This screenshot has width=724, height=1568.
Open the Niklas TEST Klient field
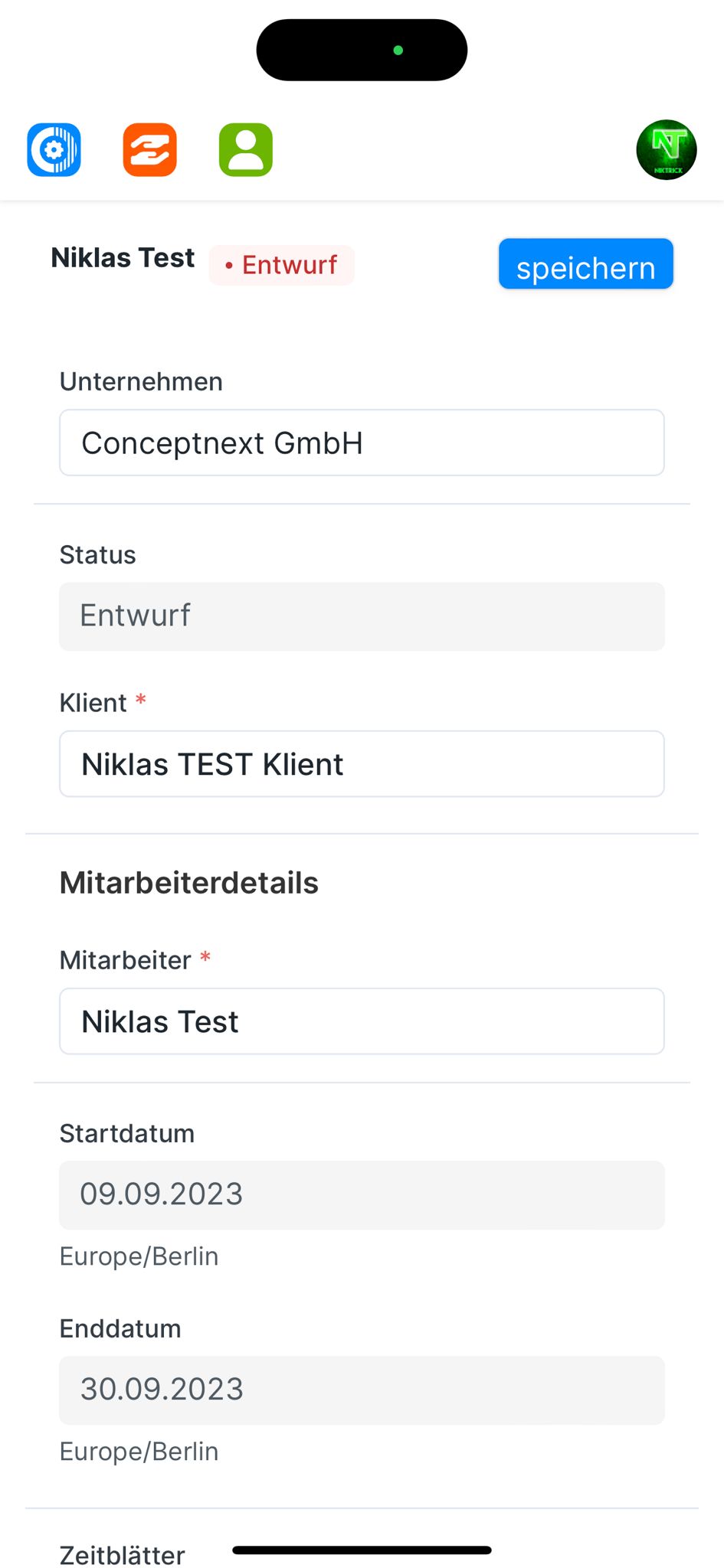coord(362,764)
